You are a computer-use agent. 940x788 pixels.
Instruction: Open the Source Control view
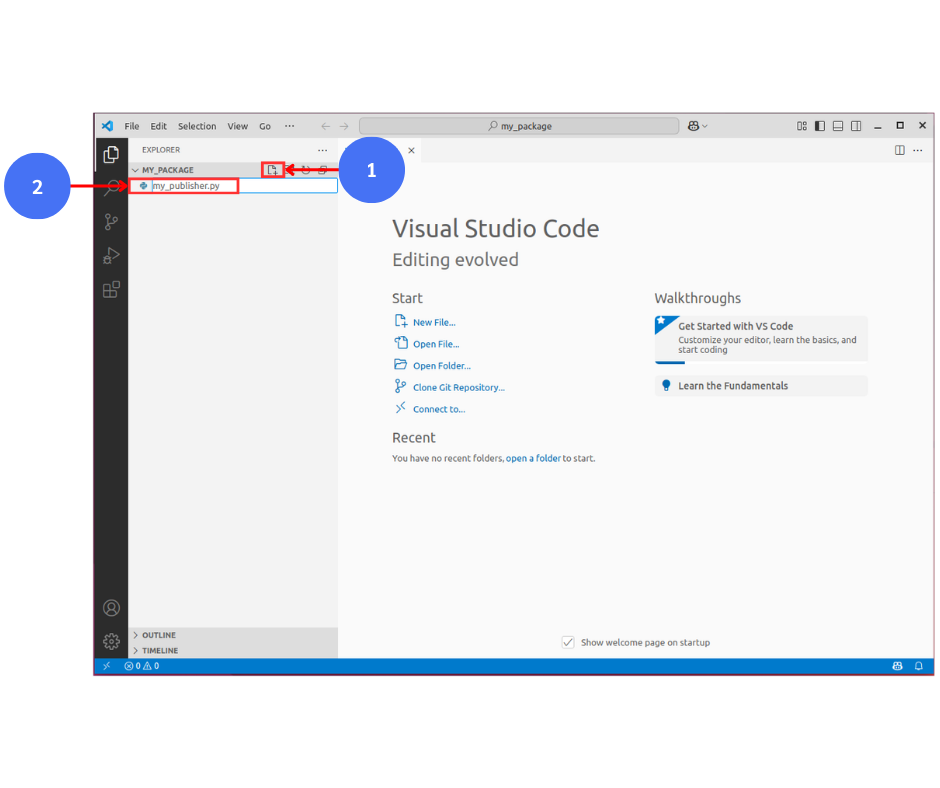coord(111,222)
